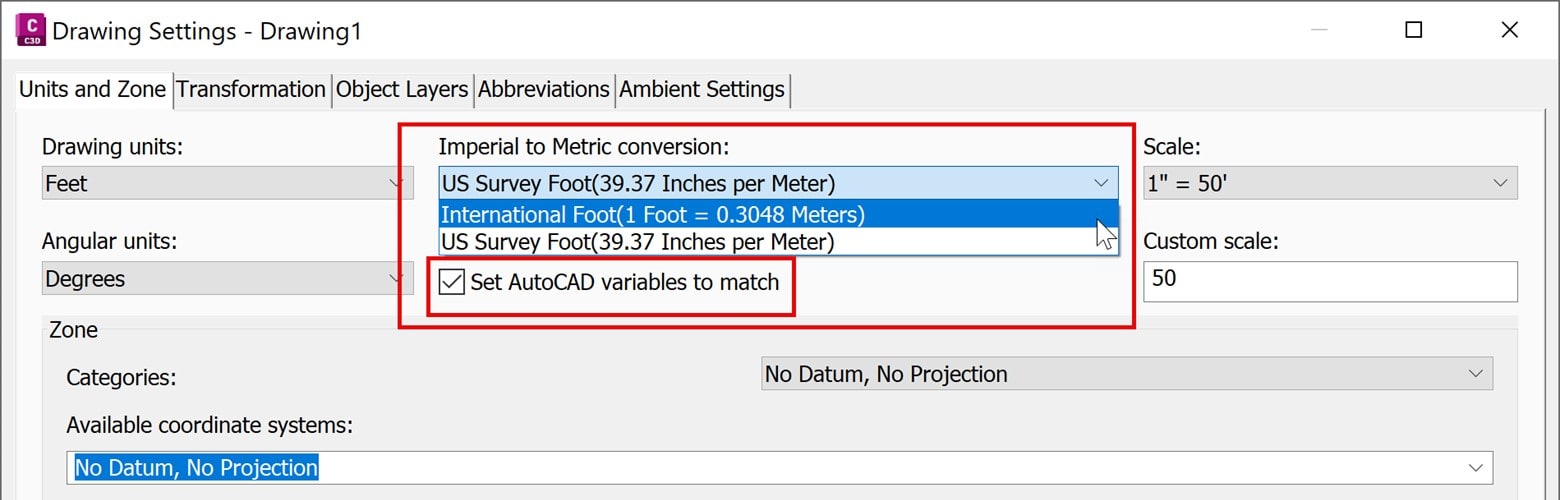
Task: Close the Drawing Settings dialog
Action: coord(1509,30)
